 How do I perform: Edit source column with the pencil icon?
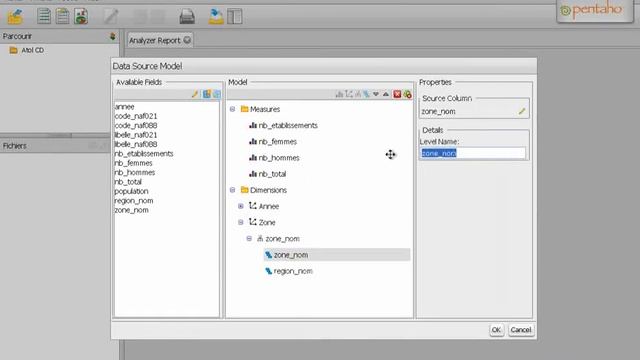pos(522,111)
